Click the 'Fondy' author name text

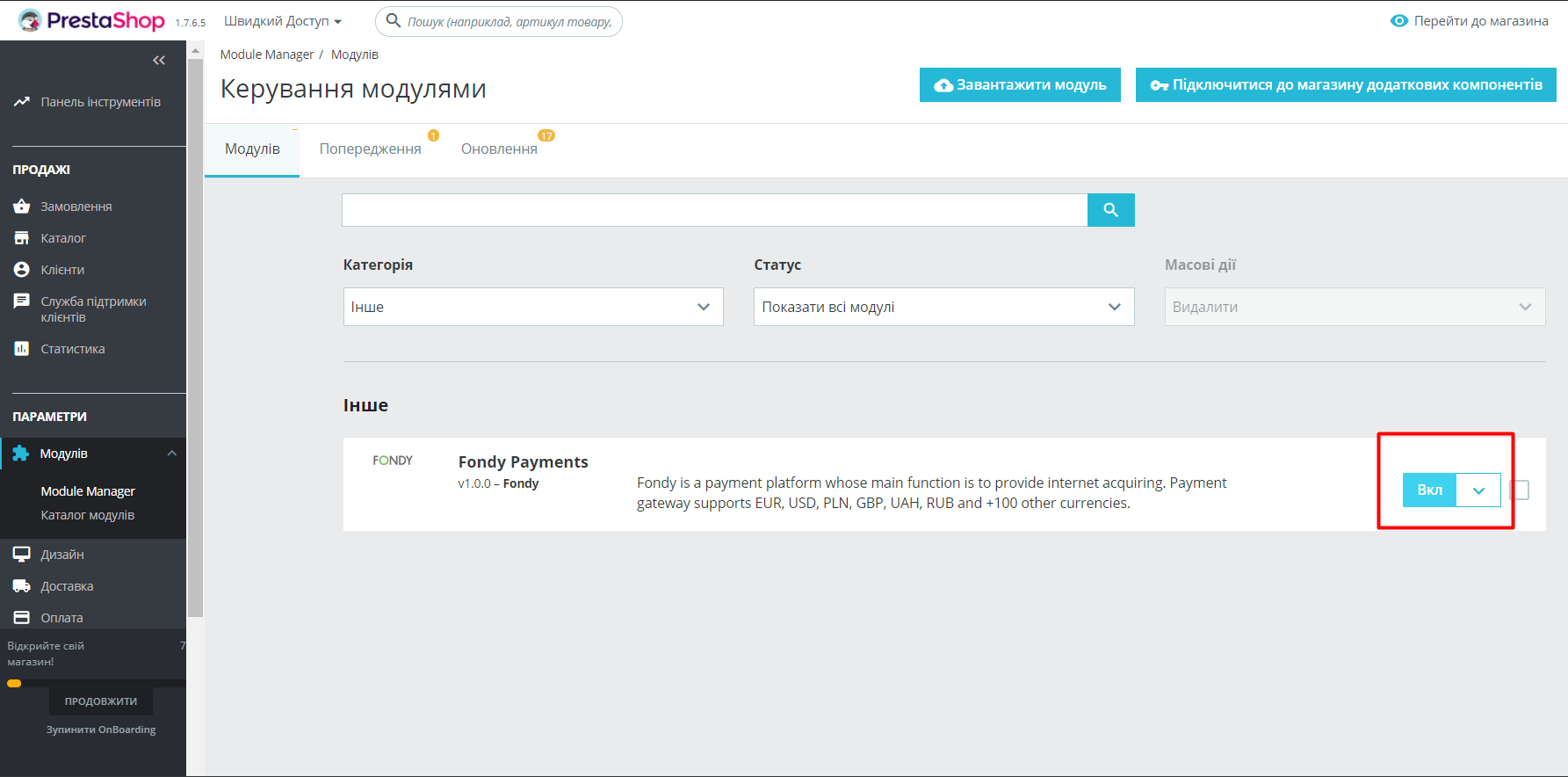521,483
